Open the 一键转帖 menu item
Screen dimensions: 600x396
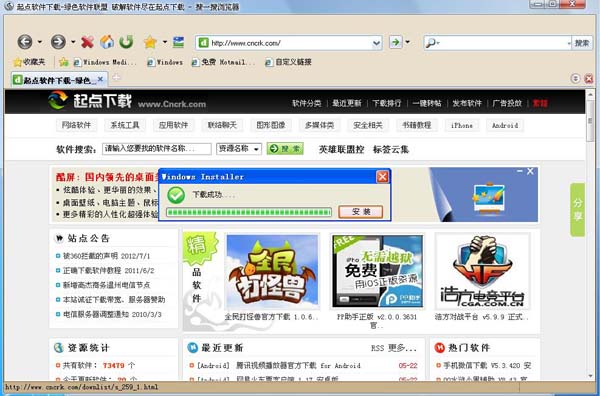pos(427,103)
